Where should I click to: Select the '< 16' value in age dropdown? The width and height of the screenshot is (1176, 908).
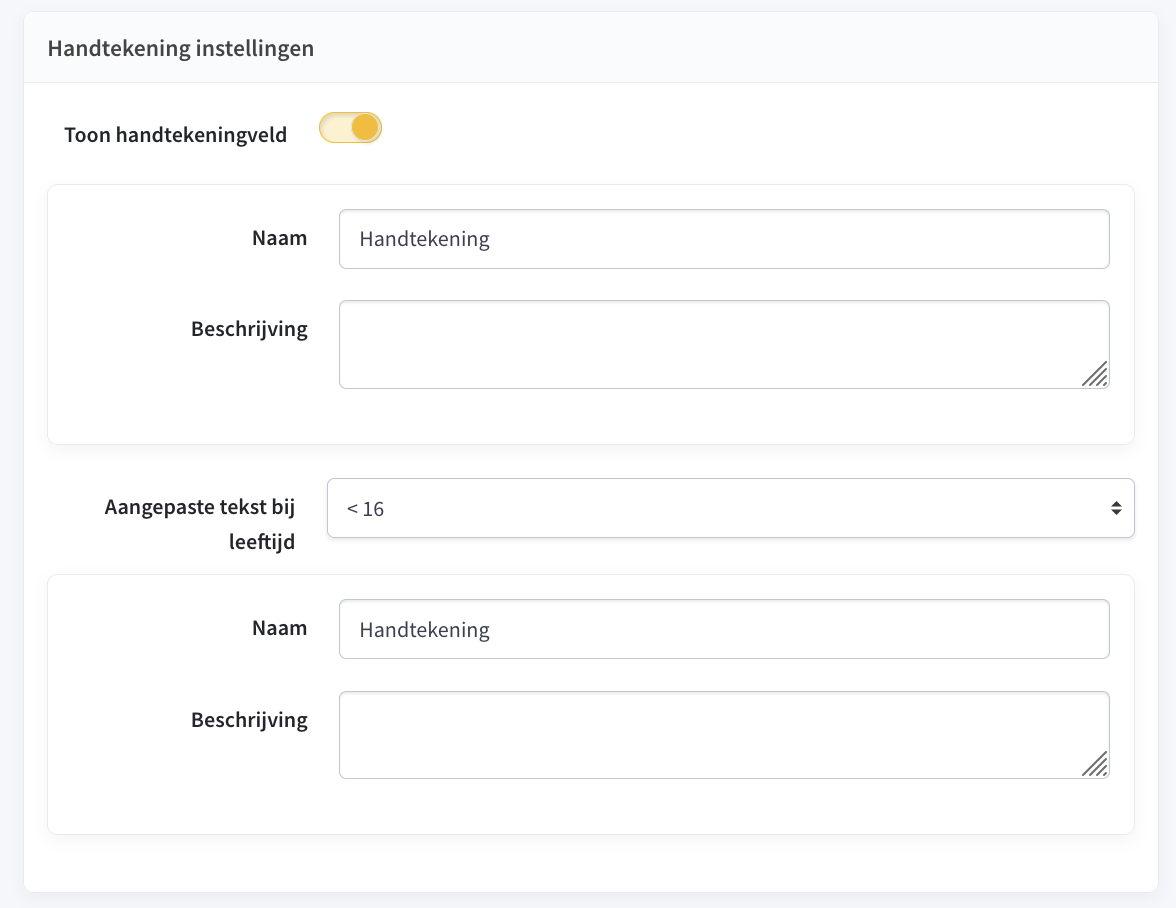[366, 509]
